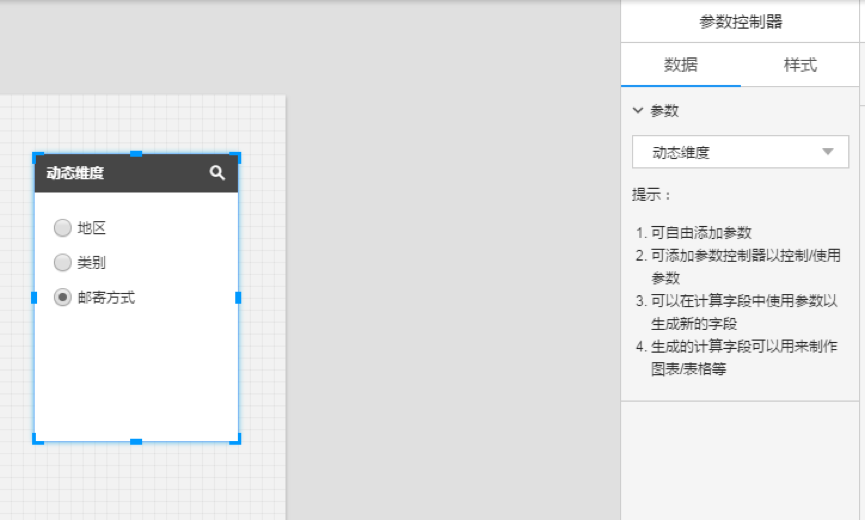
Task: Click the bottom-right resize handle of the widget
Action: coord(236,438)
